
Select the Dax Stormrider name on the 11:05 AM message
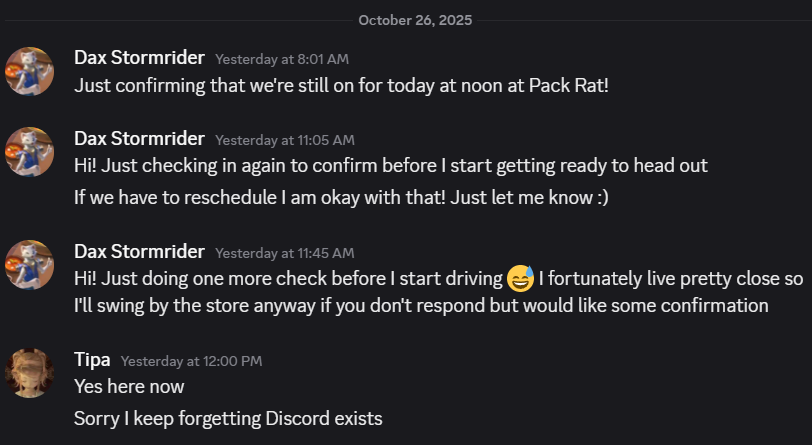[x=139, y=138]
